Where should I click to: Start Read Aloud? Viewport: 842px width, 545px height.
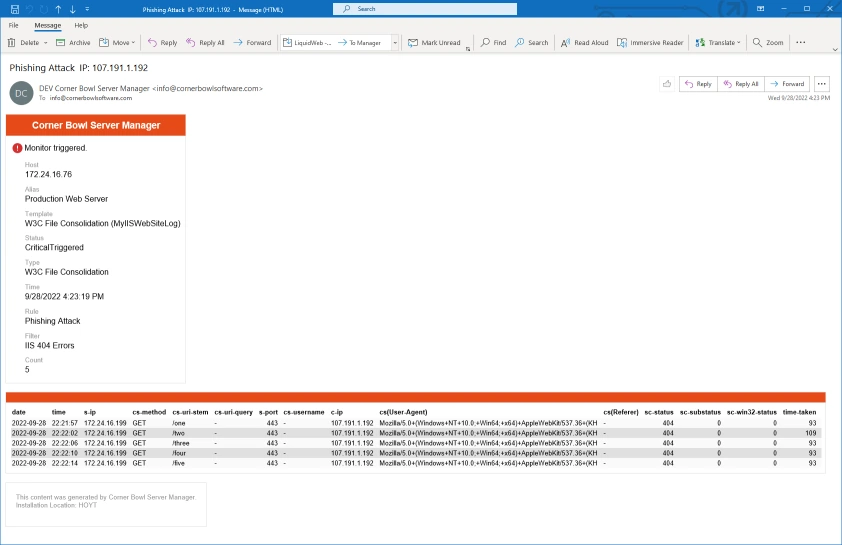585,42
